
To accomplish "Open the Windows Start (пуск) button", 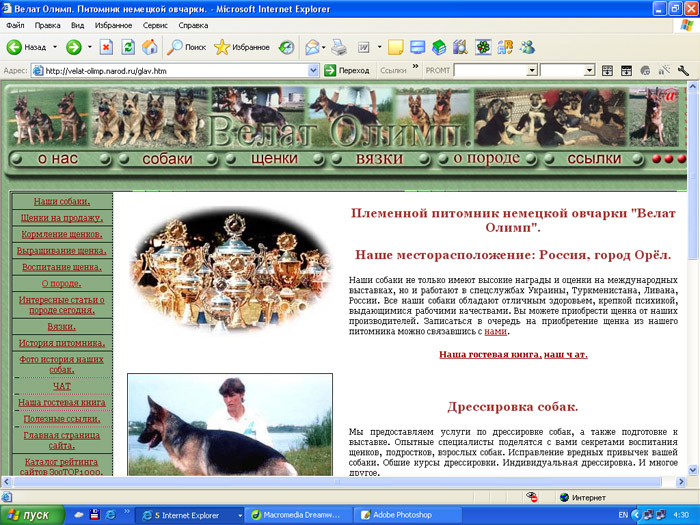I will pos(32,515).
